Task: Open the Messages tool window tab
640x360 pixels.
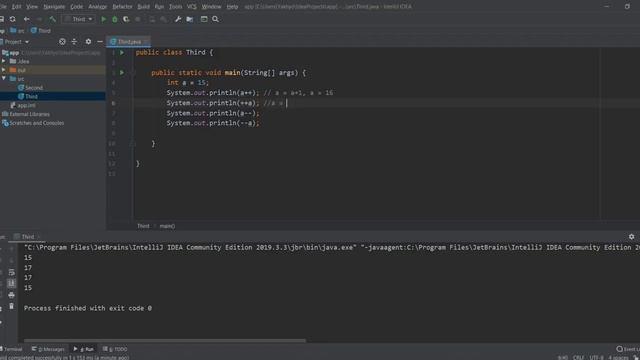Action: pyautogui.click(x=48, y=349)
